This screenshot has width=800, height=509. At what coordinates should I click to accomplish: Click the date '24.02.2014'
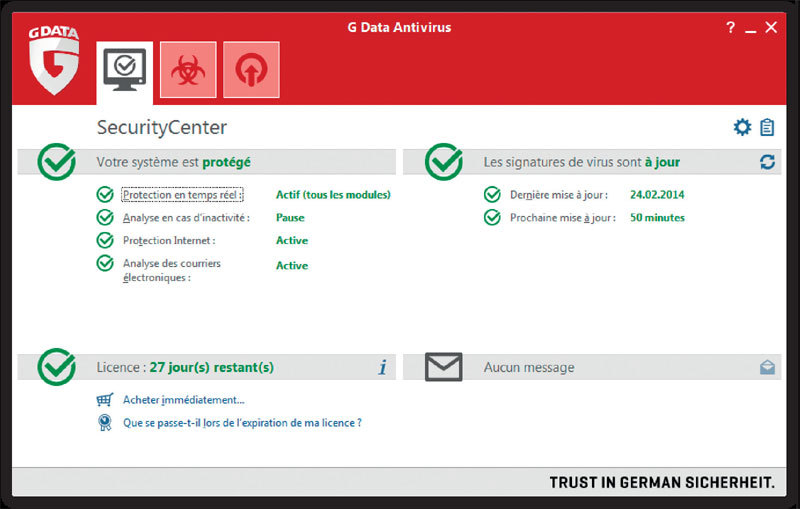tap(657, 195)
